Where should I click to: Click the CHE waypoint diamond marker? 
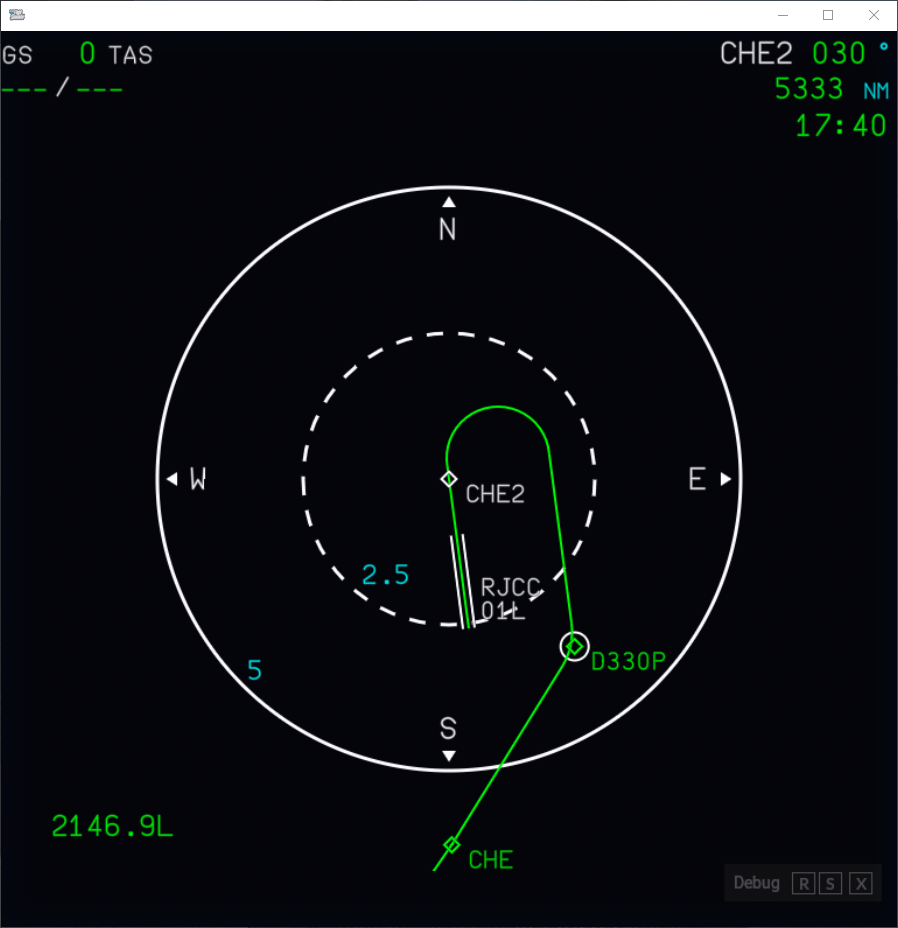click(x=452, y=845)
